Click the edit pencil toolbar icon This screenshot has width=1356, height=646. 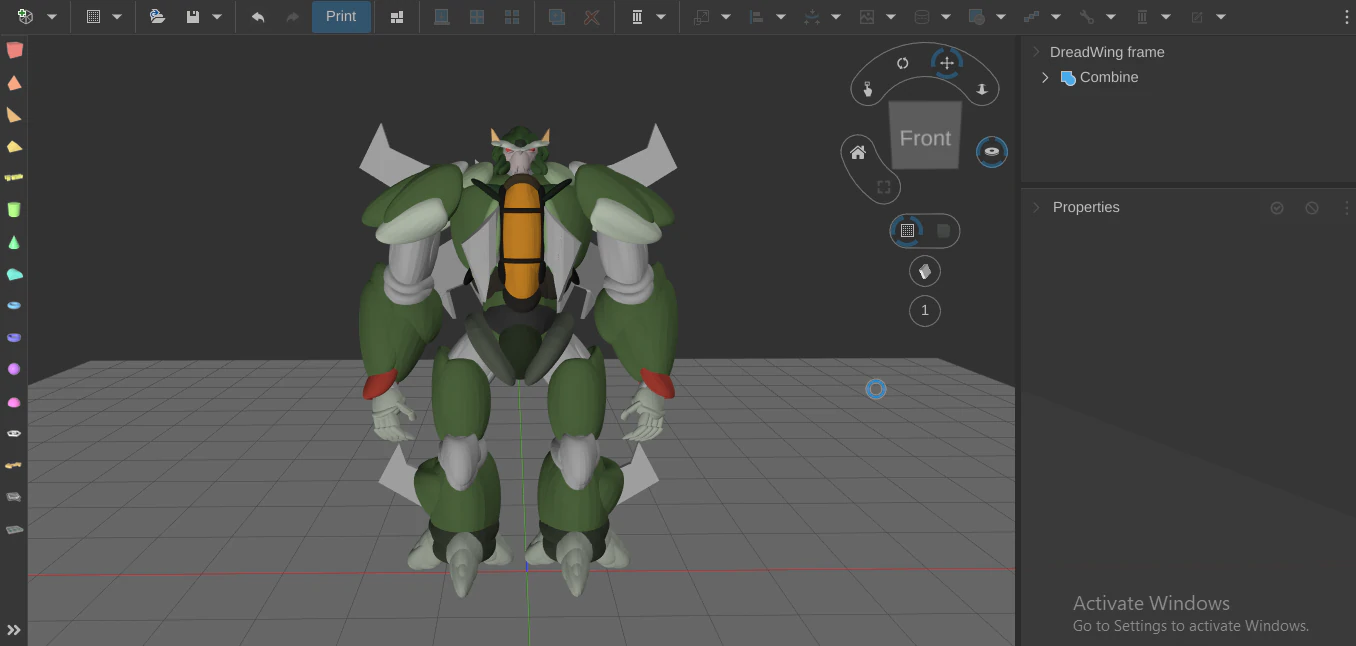click(1196, 17)
